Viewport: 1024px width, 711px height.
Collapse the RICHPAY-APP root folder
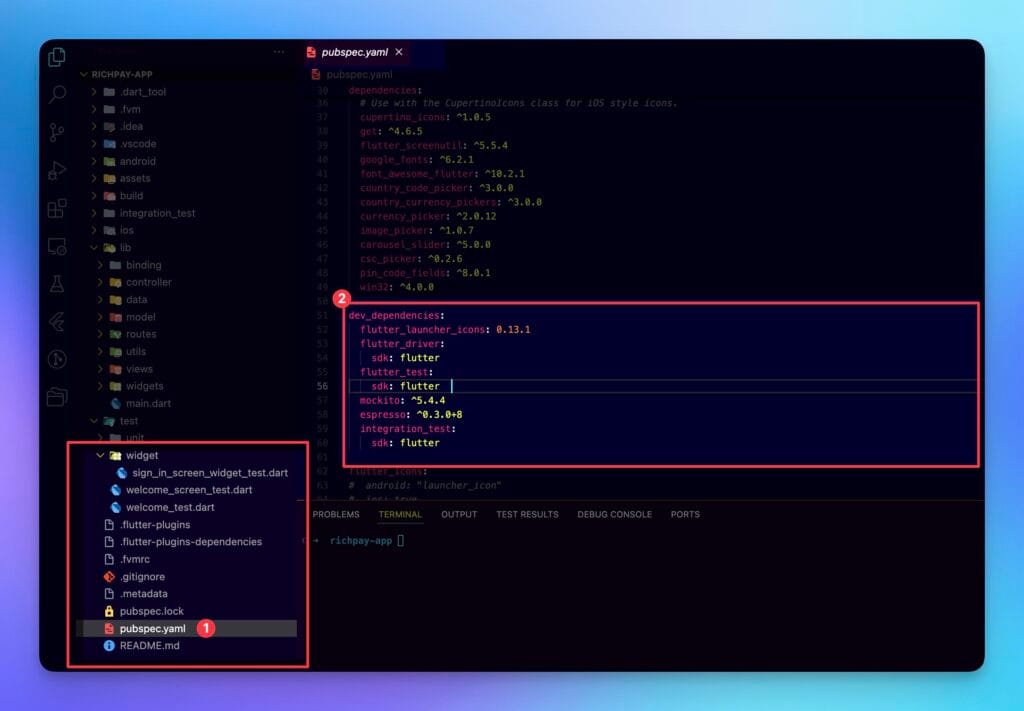pos(84,74)
